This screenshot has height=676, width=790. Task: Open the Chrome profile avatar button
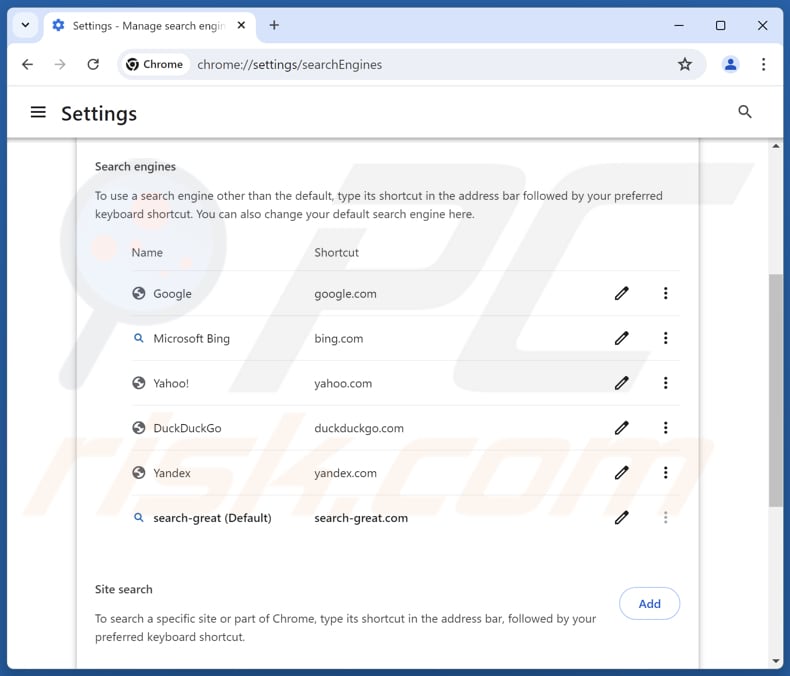click(x=731, y=64)
